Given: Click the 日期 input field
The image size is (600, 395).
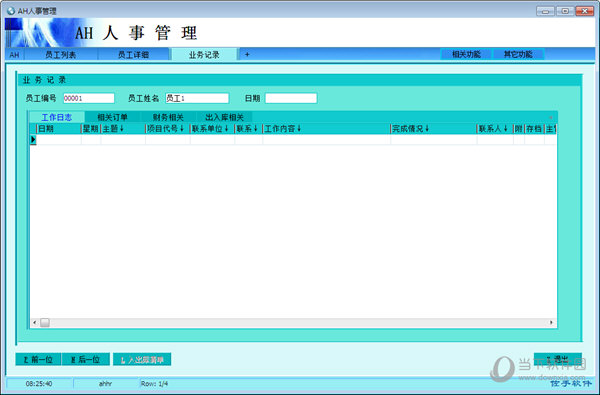Looking at the screenshot, I should click(x=291, y=98).
